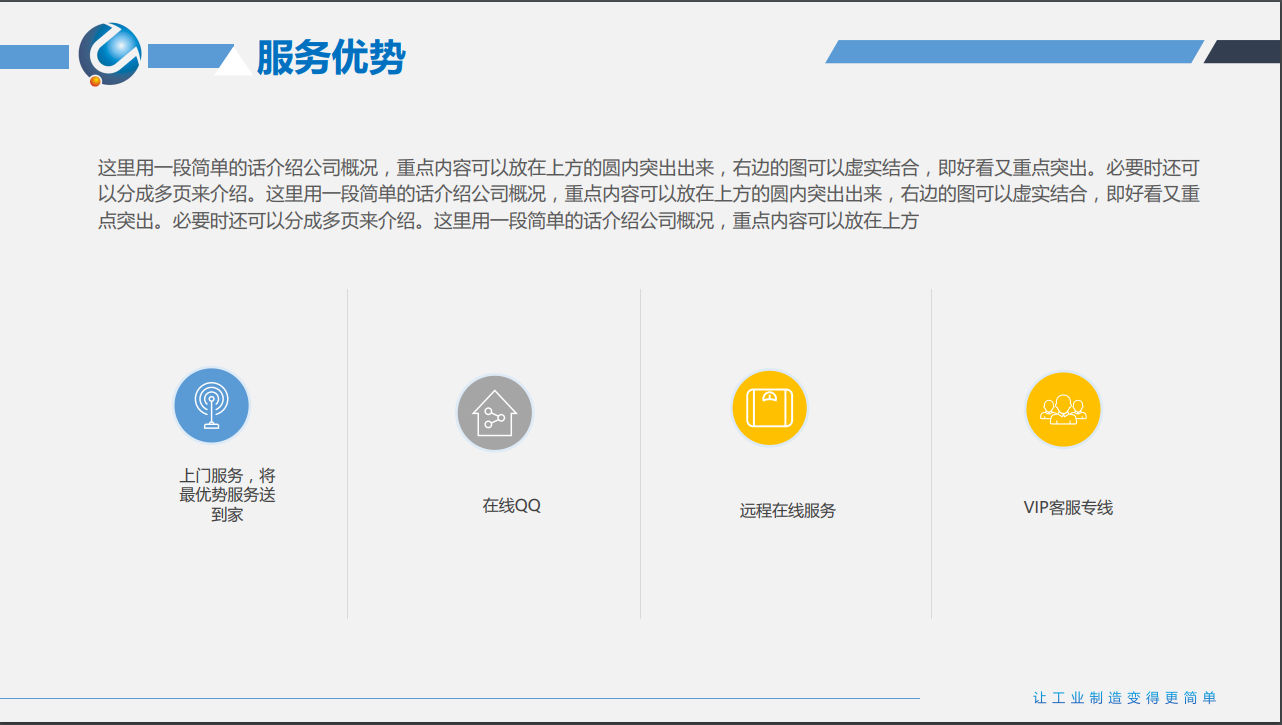Click the yellow people group VIP icon
The width and height of the screenshot is (1282, 725).
1063,409
